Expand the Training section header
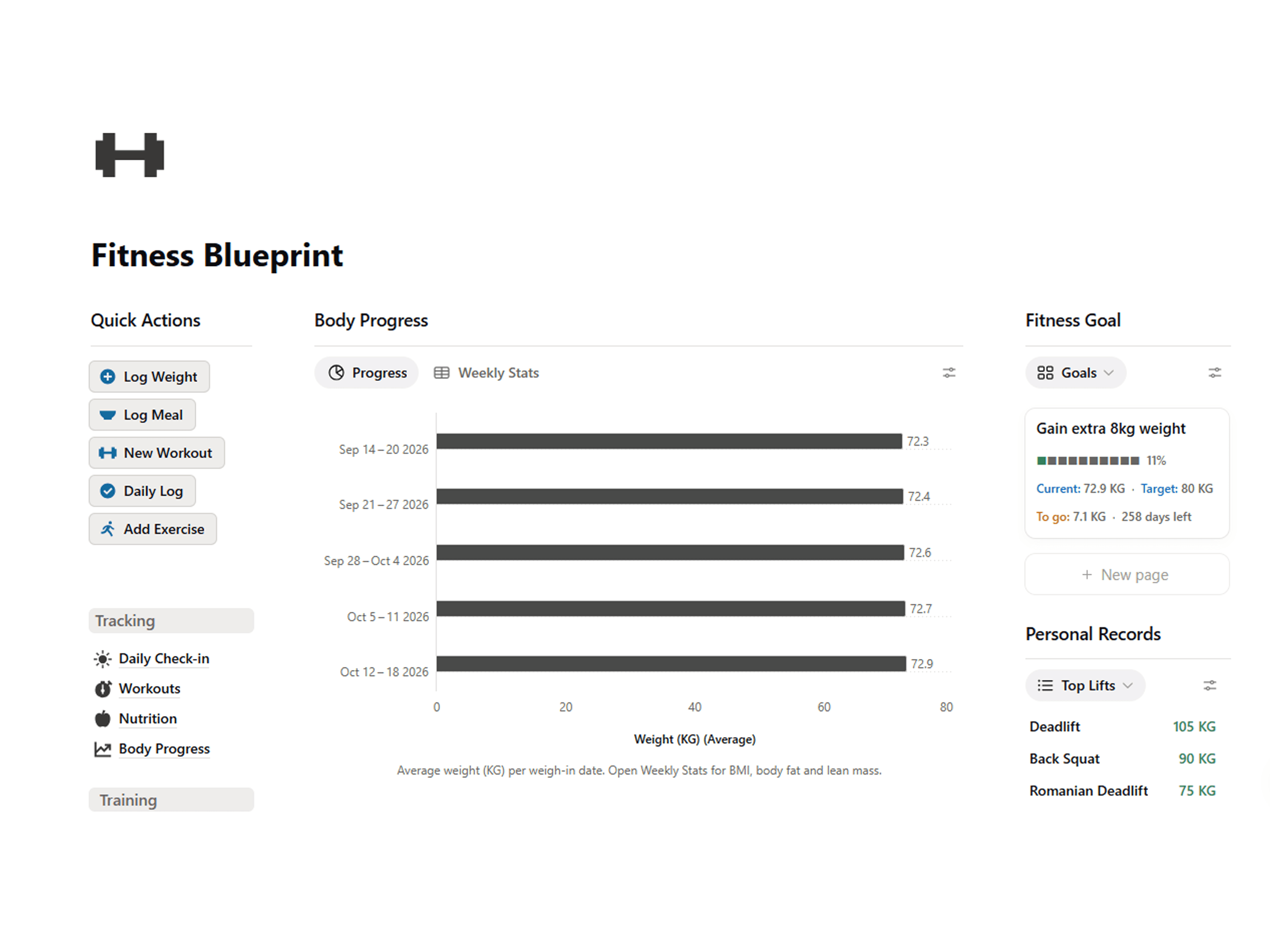This screenshot has width=1270, height=952. (x=171, y=800)
